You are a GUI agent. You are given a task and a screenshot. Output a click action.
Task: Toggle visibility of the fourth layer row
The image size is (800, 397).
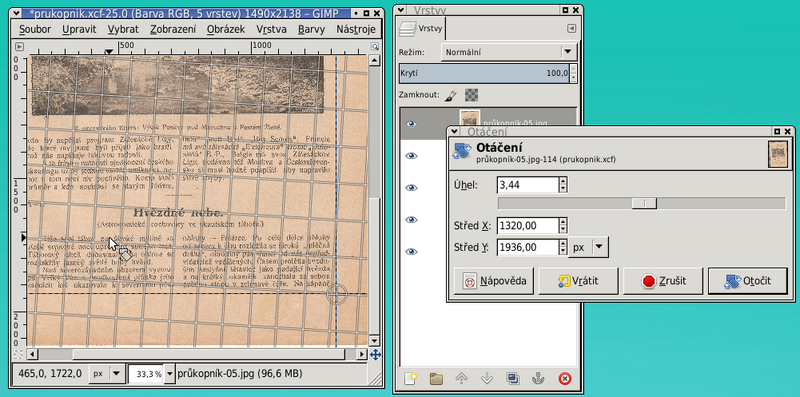coord(411,219)
